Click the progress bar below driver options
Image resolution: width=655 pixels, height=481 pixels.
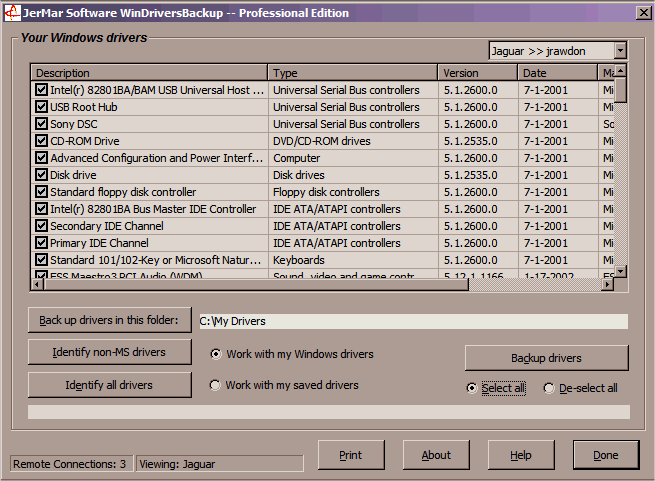tap(329, 412)
